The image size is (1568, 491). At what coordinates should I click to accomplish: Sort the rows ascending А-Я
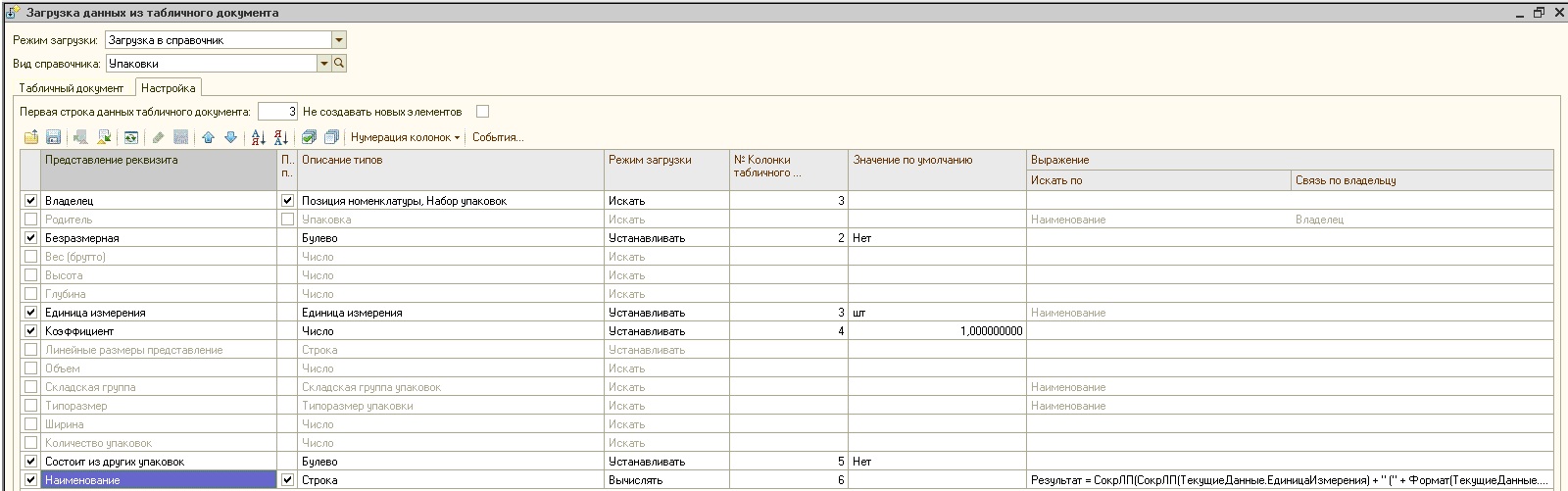coord(258,137)
